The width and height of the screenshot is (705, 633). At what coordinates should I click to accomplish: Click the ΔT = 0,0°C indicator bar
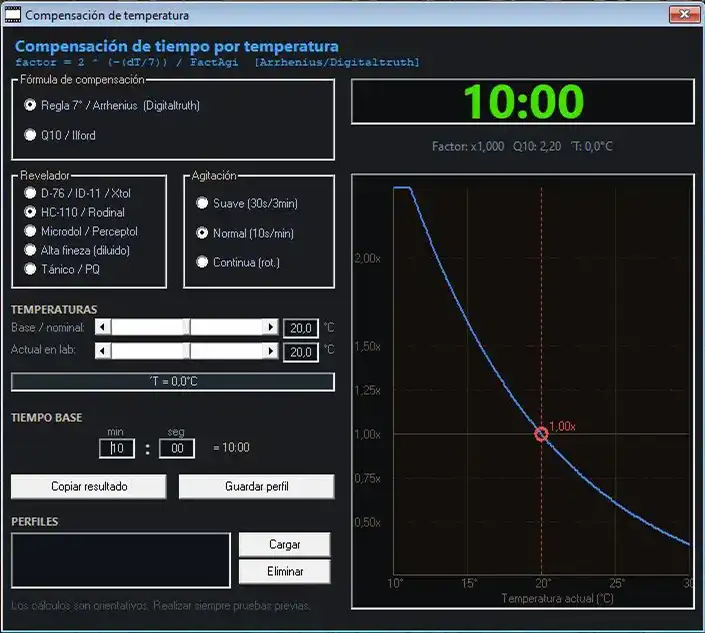(173, 382)
